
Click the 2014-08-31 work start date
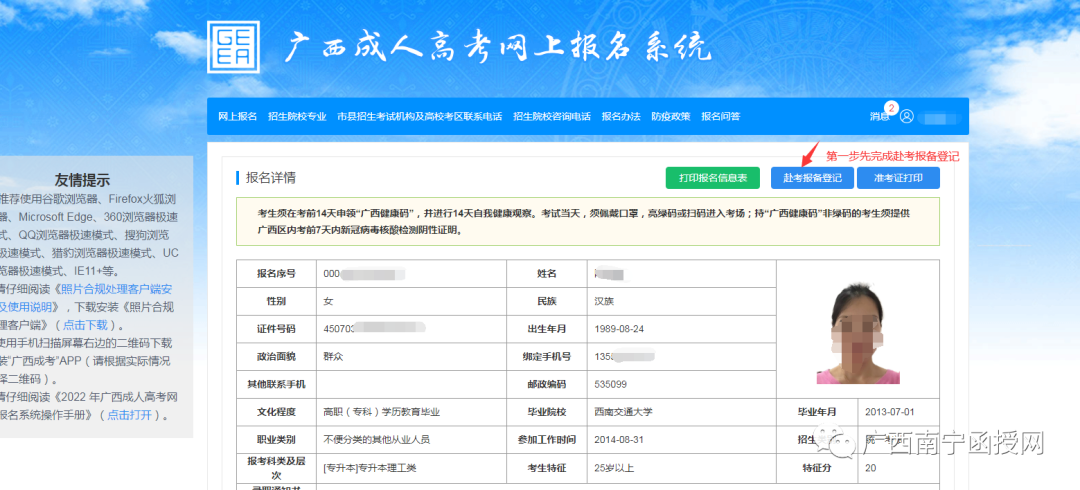click(619, 440)
